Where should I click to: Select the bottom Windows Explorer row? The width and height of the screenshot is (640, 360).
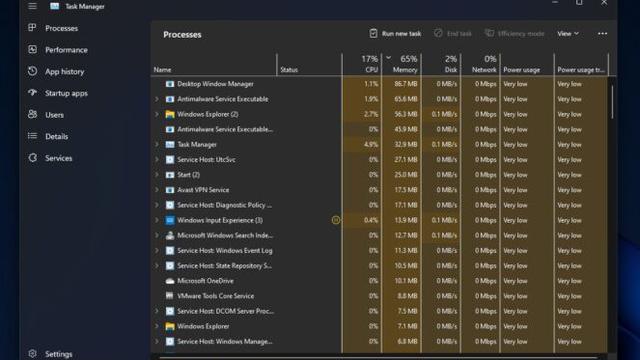tap(380, 326)
